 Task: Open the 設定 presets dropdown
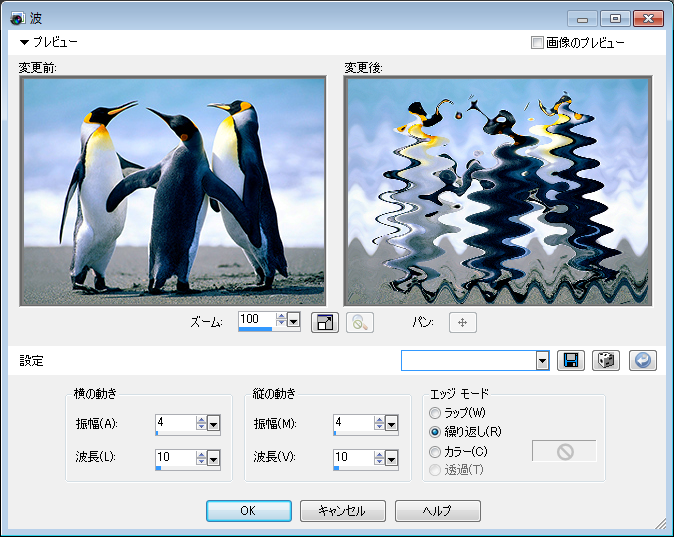pos(542,360)
